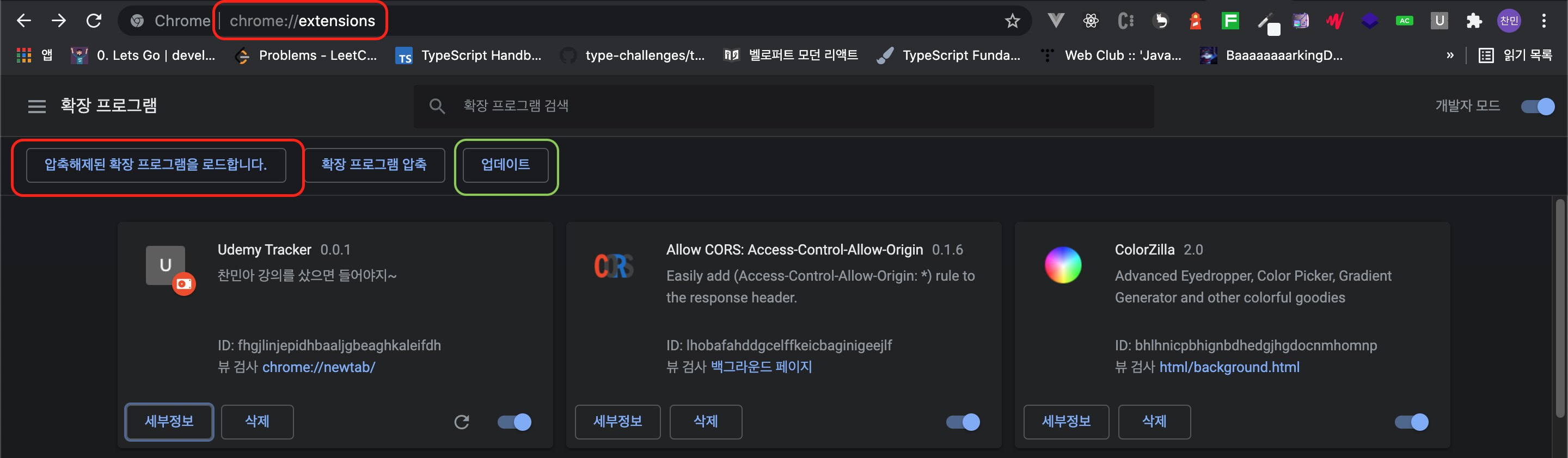Focus the 확장 프로그램 검색 search field

click(x=784, y=107)
